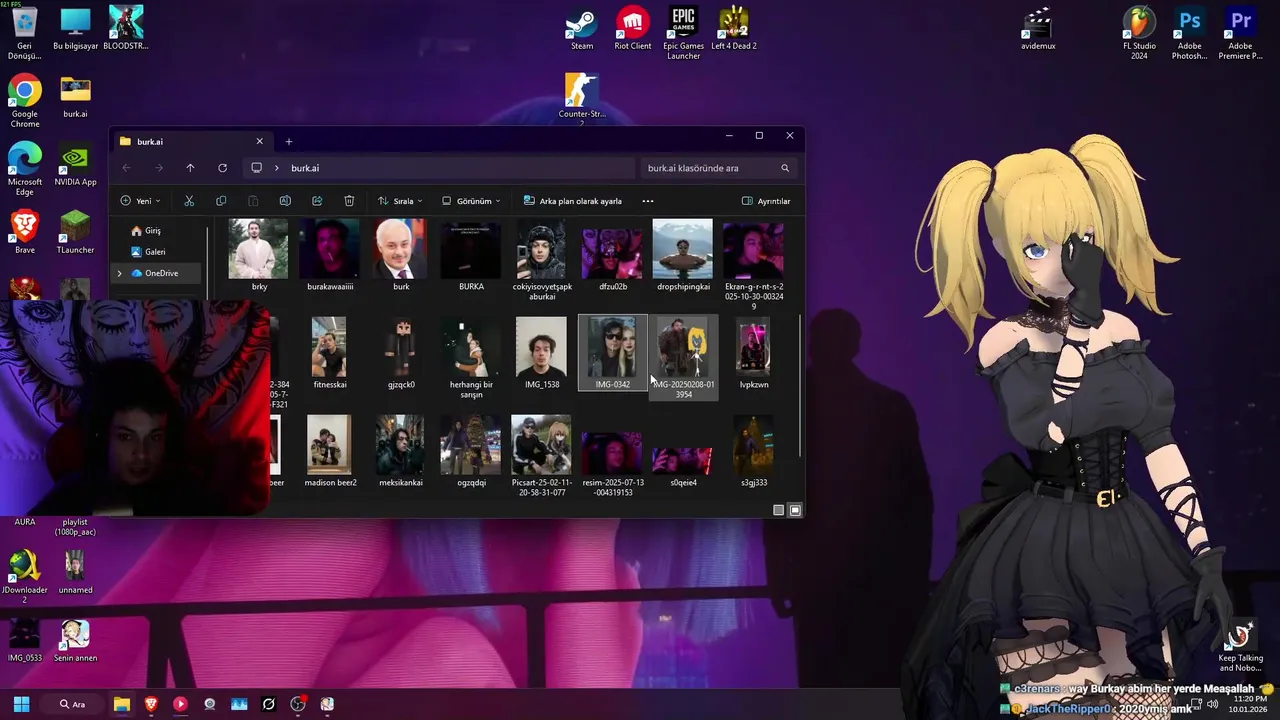
Task: Open the burk.ai folder on the desktop
Action: 75,97
